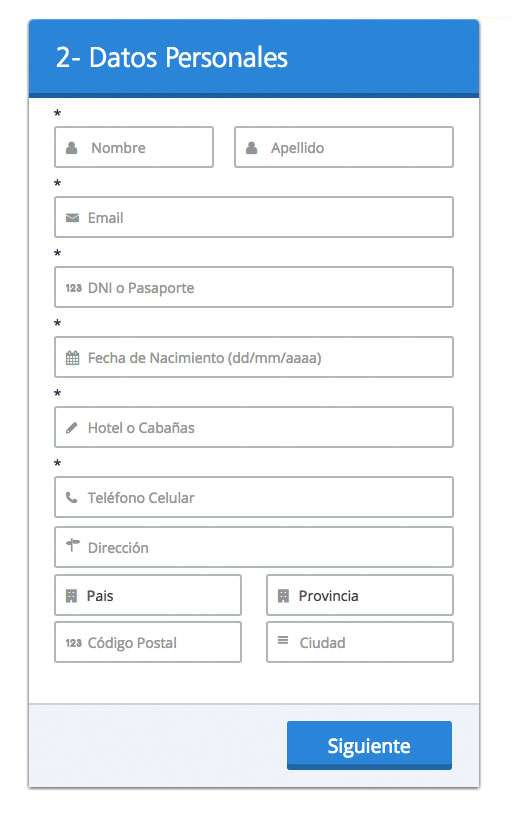Click the pencil icon beside Hotel o Cabañas
The width and height of the screenshot is (513, 821).
tap(72, 428)
